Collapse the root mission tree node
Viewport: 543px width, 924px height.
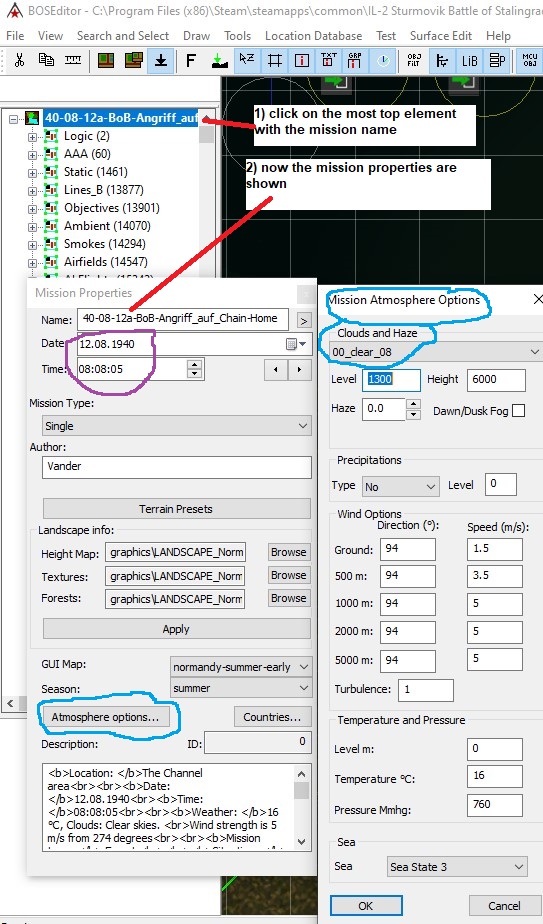(14, 119)
